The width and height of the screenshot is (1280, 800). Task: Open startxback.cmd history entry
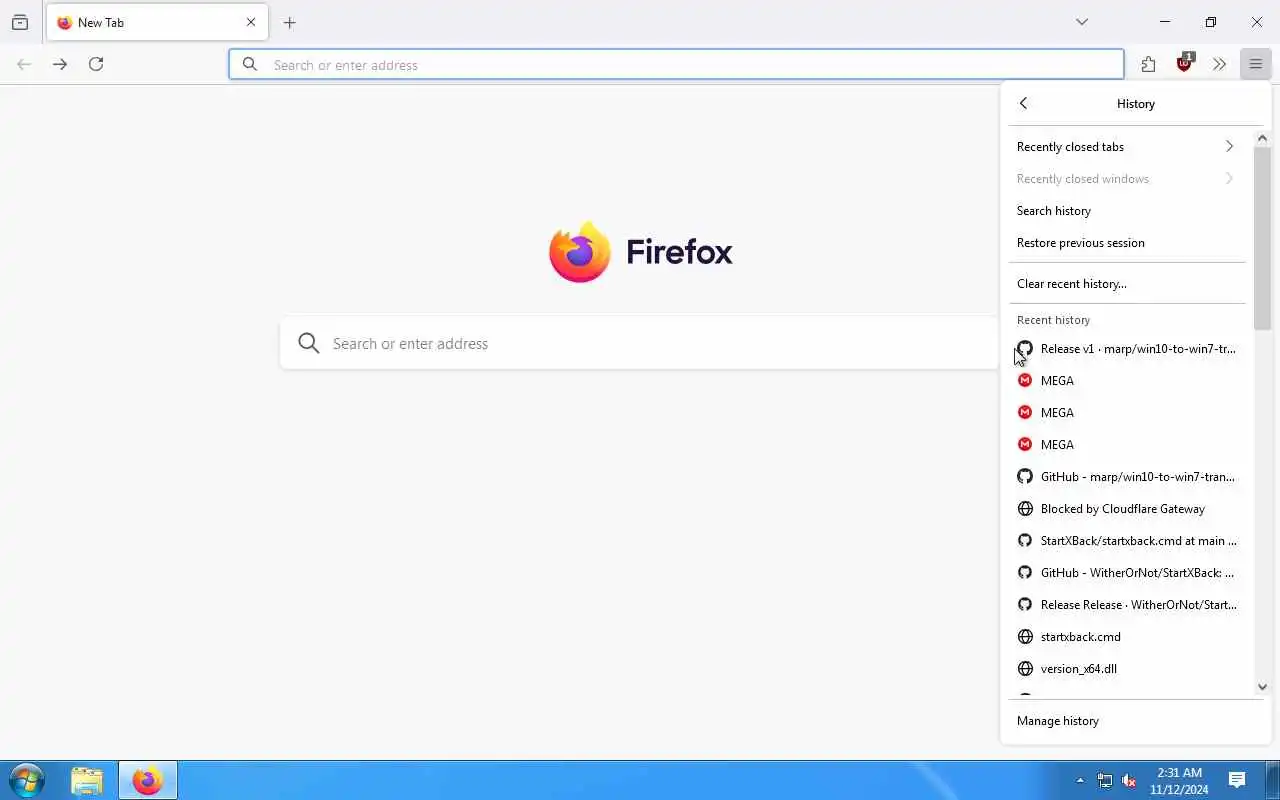tap(1126, 637)
